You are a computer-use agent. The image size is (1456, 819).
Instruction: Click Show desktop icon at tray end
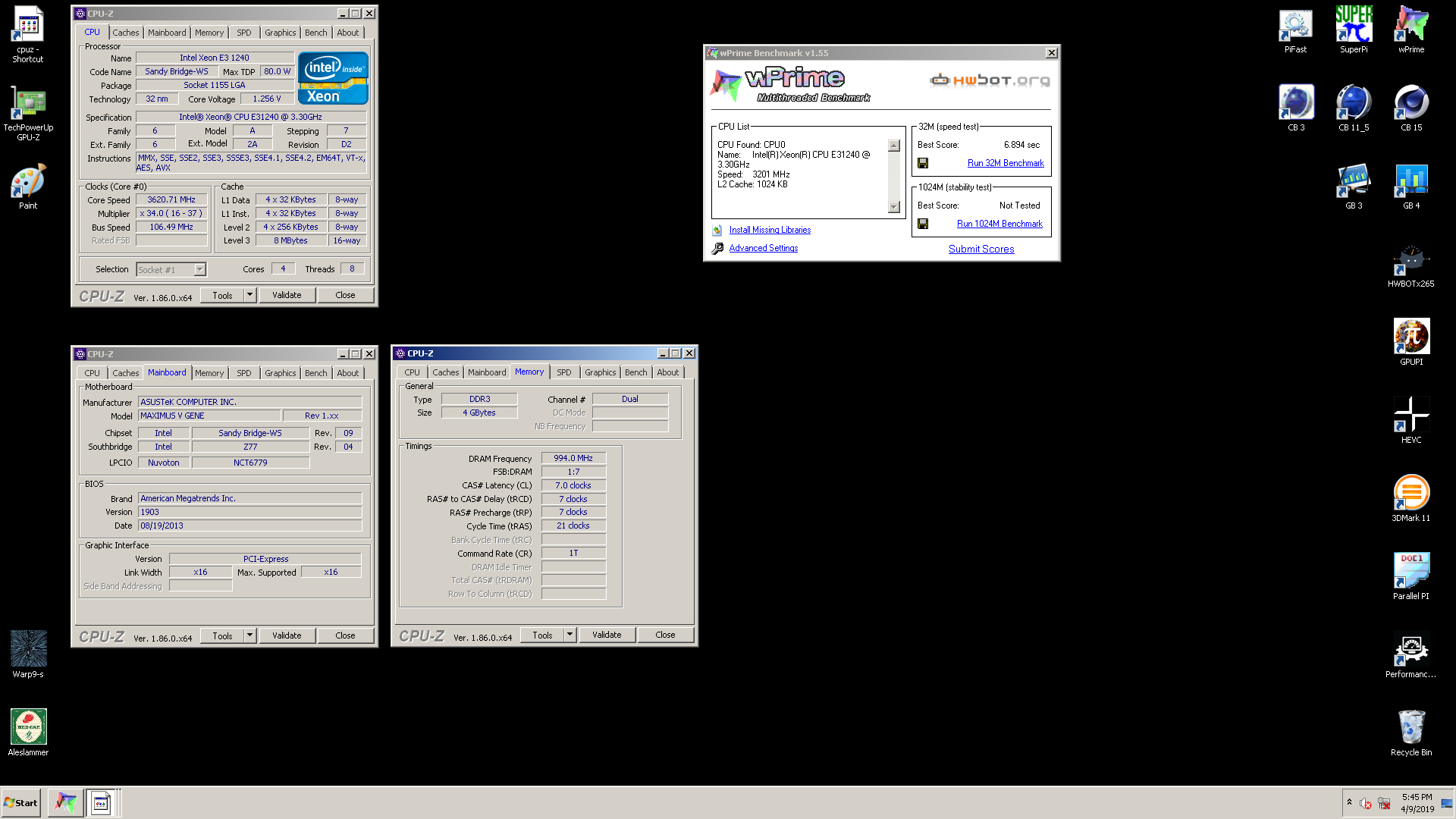click(x=1447, y=803)
